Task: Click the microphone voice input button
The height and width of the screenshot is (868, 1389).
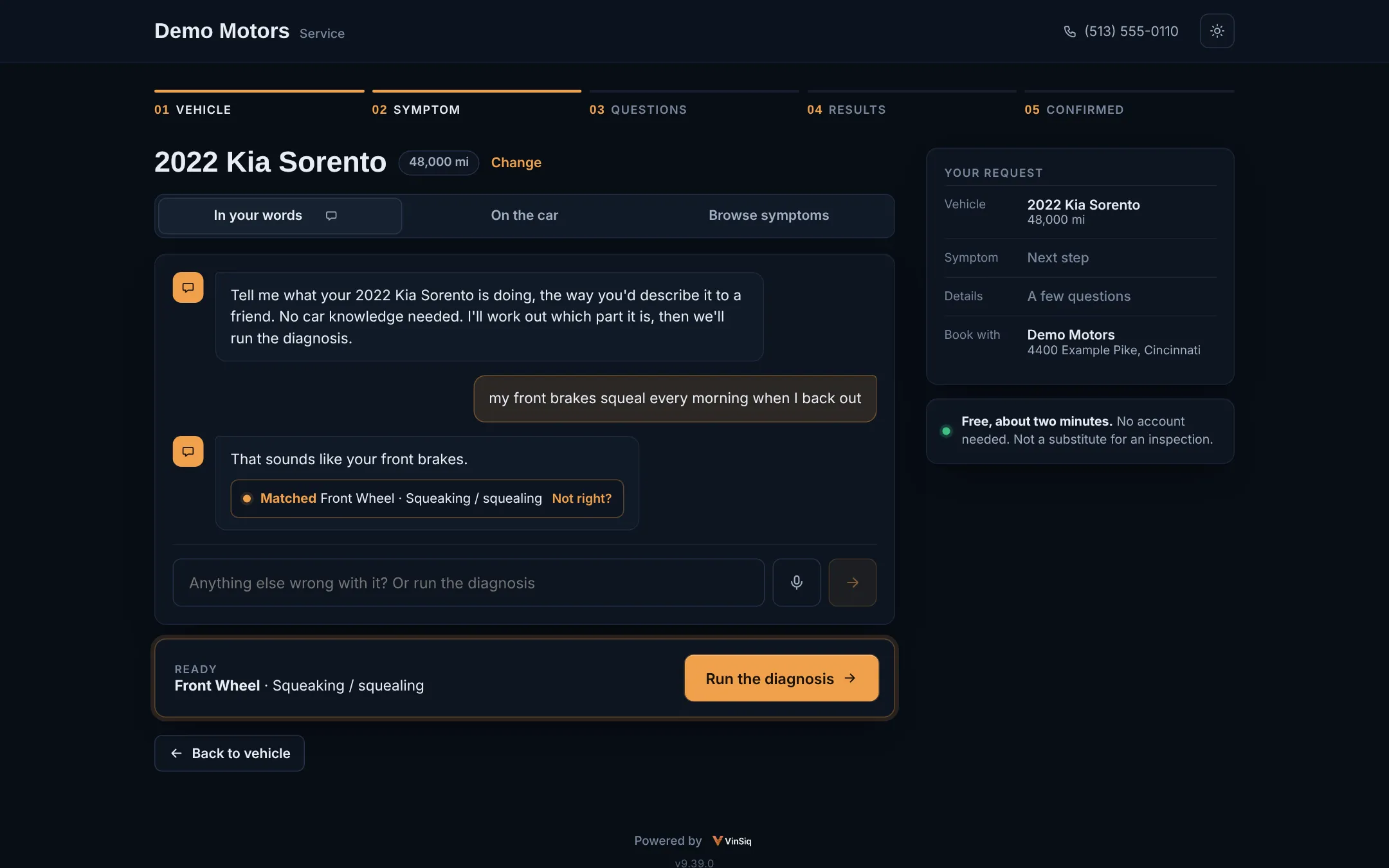Action: [x=796, y=583]
